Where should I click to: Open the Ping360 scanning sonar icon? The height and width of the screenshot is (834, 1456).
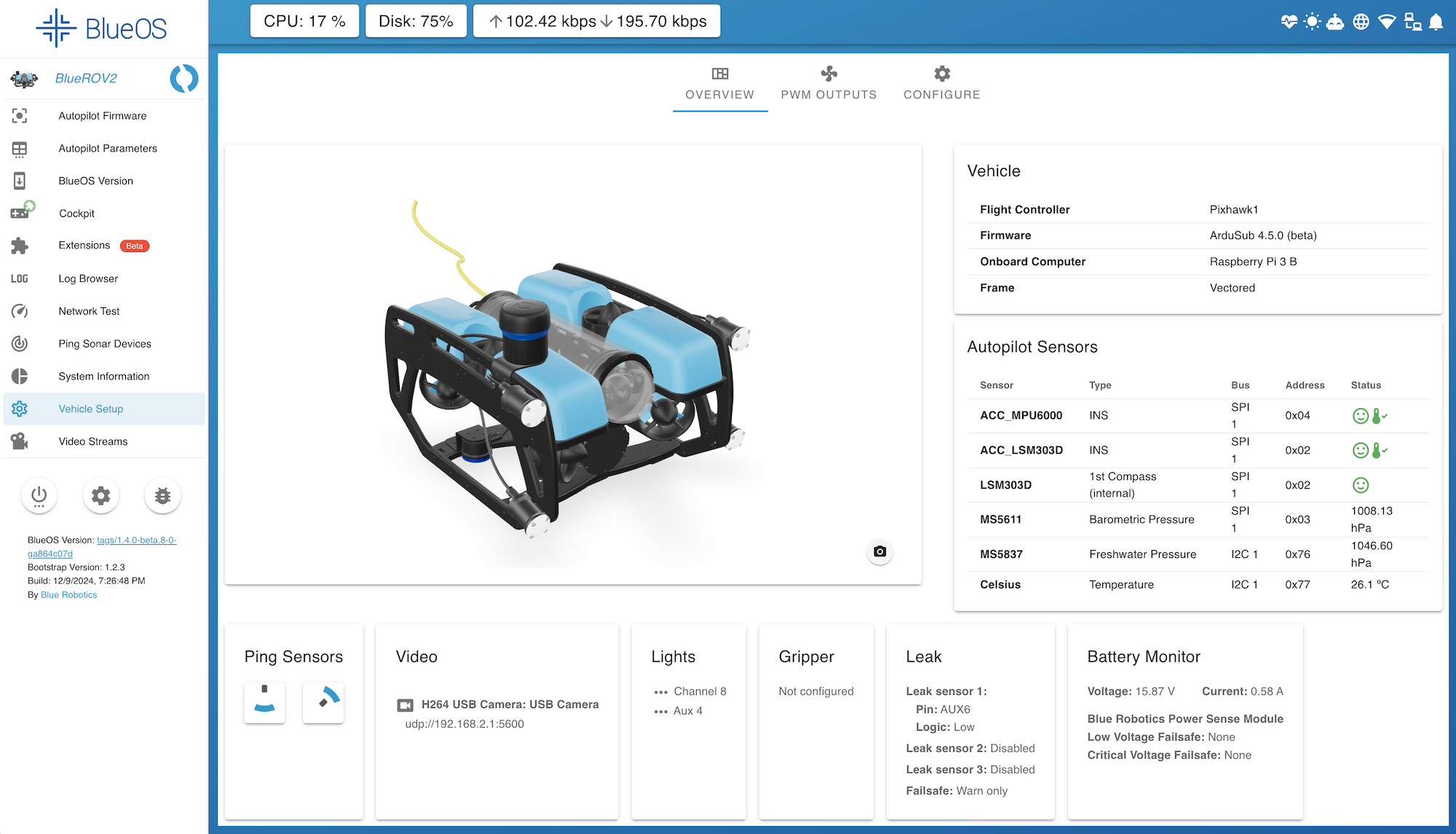(x=323, y=702)
